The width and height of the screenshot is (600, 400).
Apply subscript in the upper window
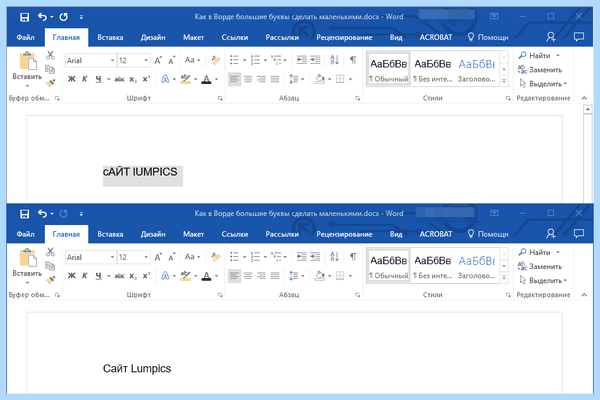pyautogui.click(x=133, y=79)
